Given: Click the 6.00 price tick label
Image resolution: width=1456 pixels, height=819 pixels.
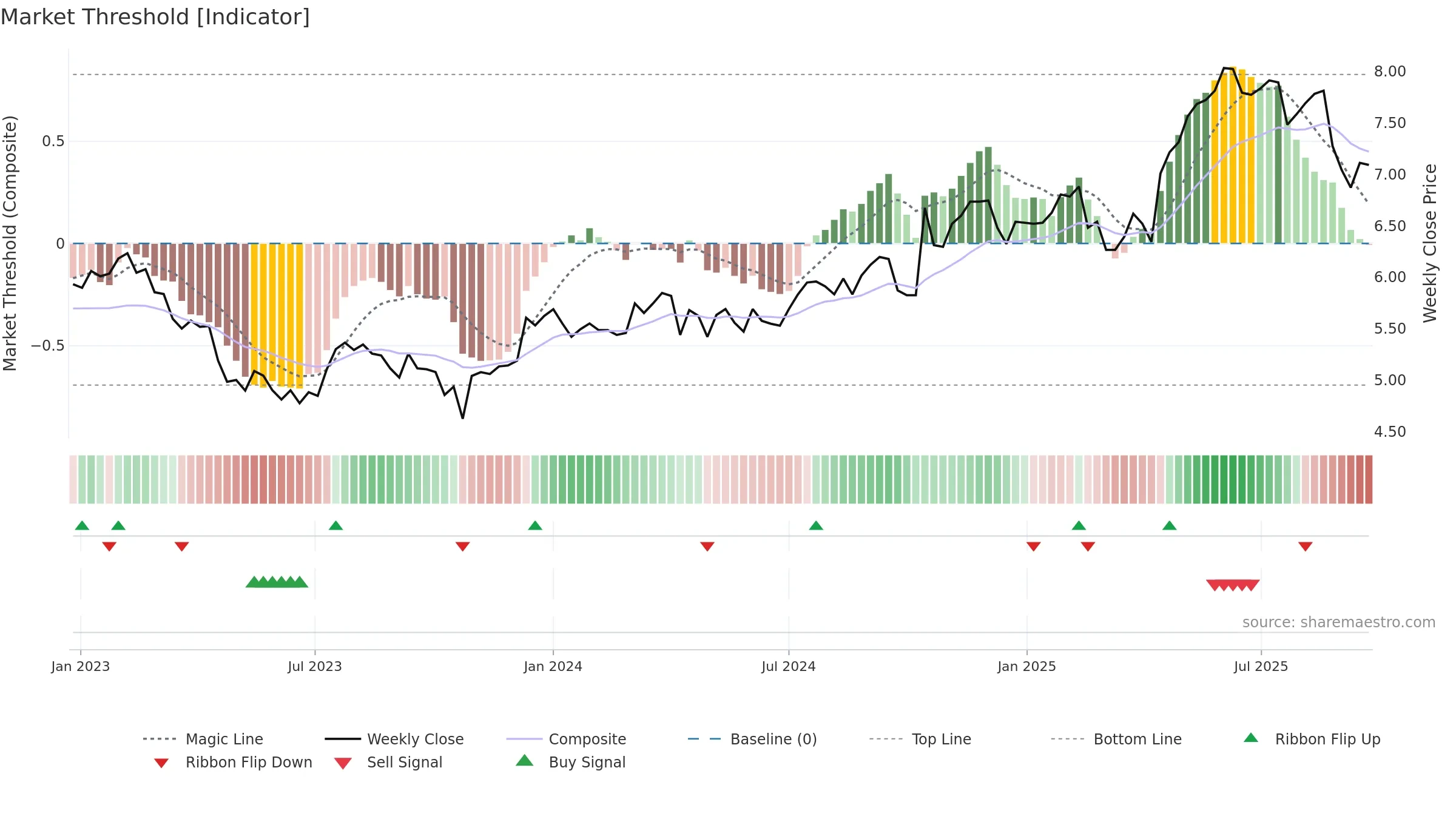Looking at the screenshot, I should (x=1390, y=277).
